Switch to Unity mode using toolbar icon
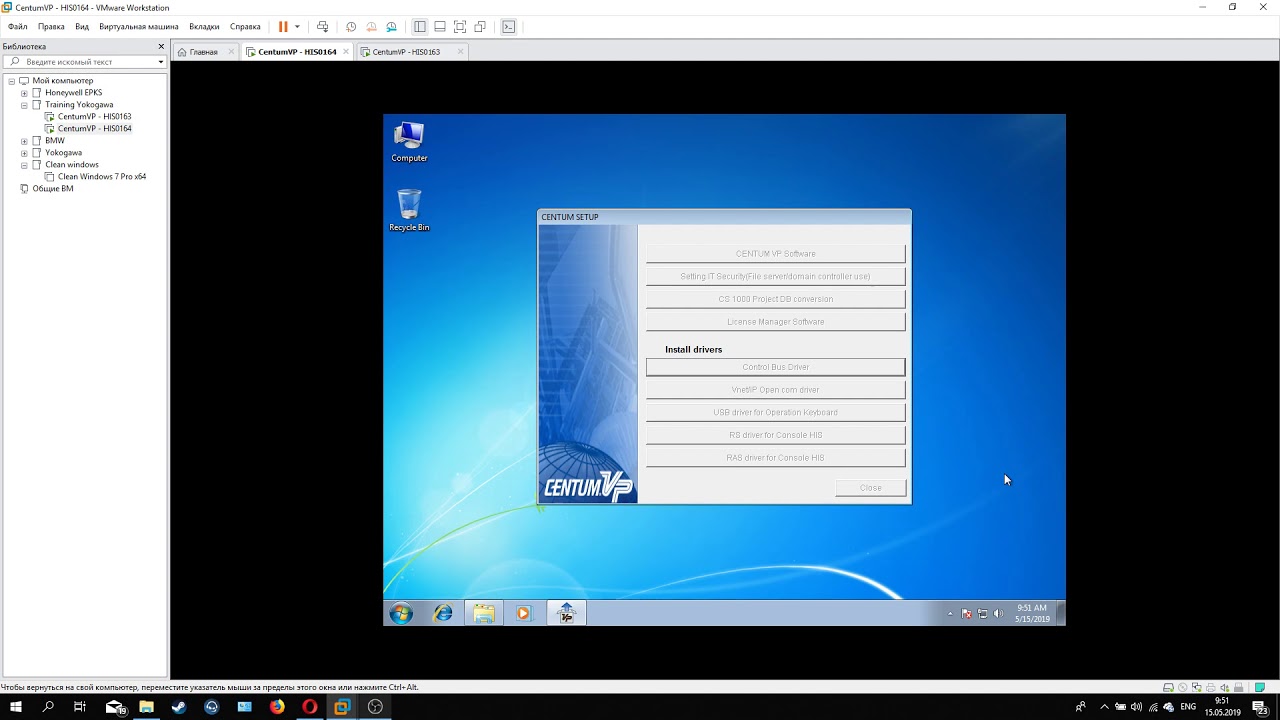1280x720 pixels. [x=480, y=27]
